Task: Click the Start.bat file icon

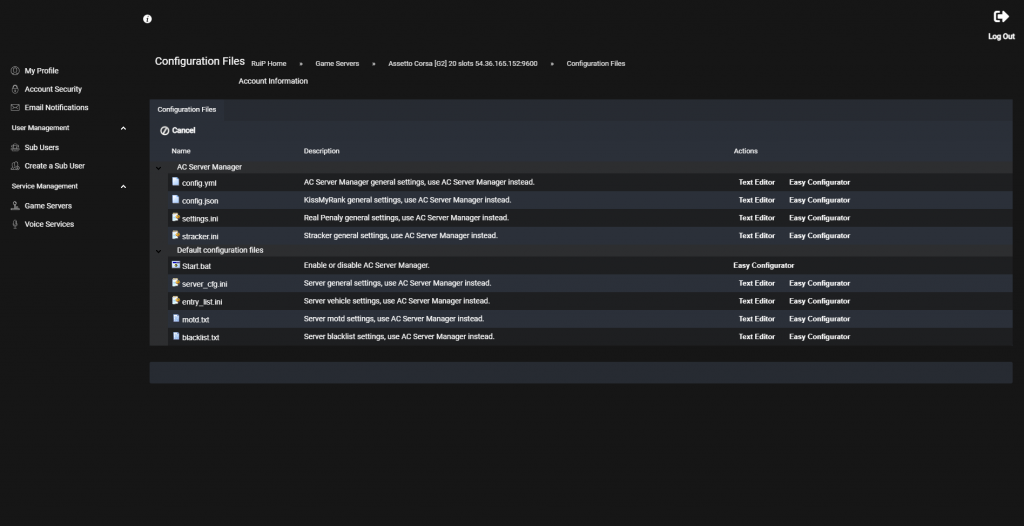Action: coord(176,265)
